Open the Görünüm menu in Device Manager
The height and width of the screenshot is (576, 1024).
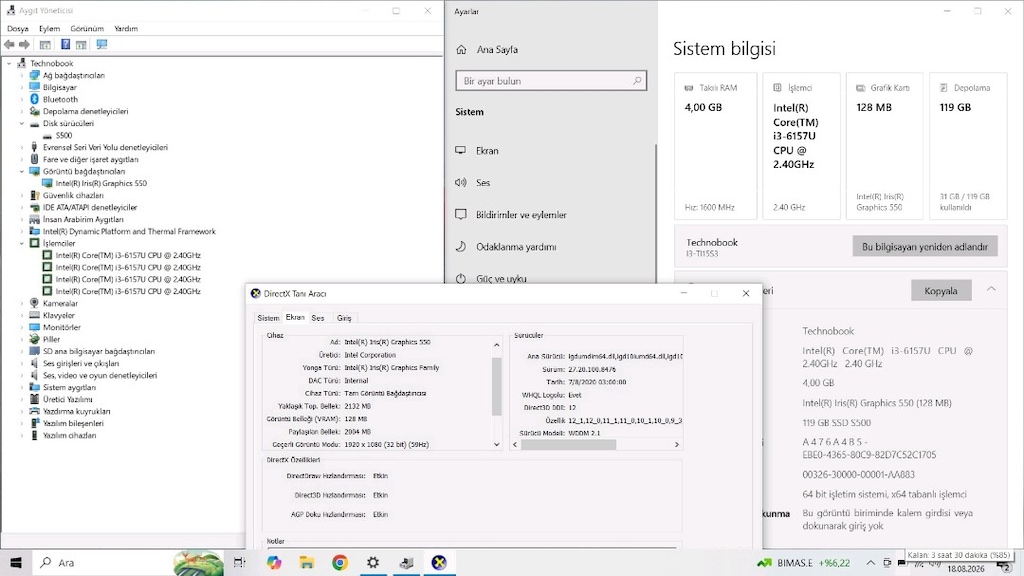87,29
